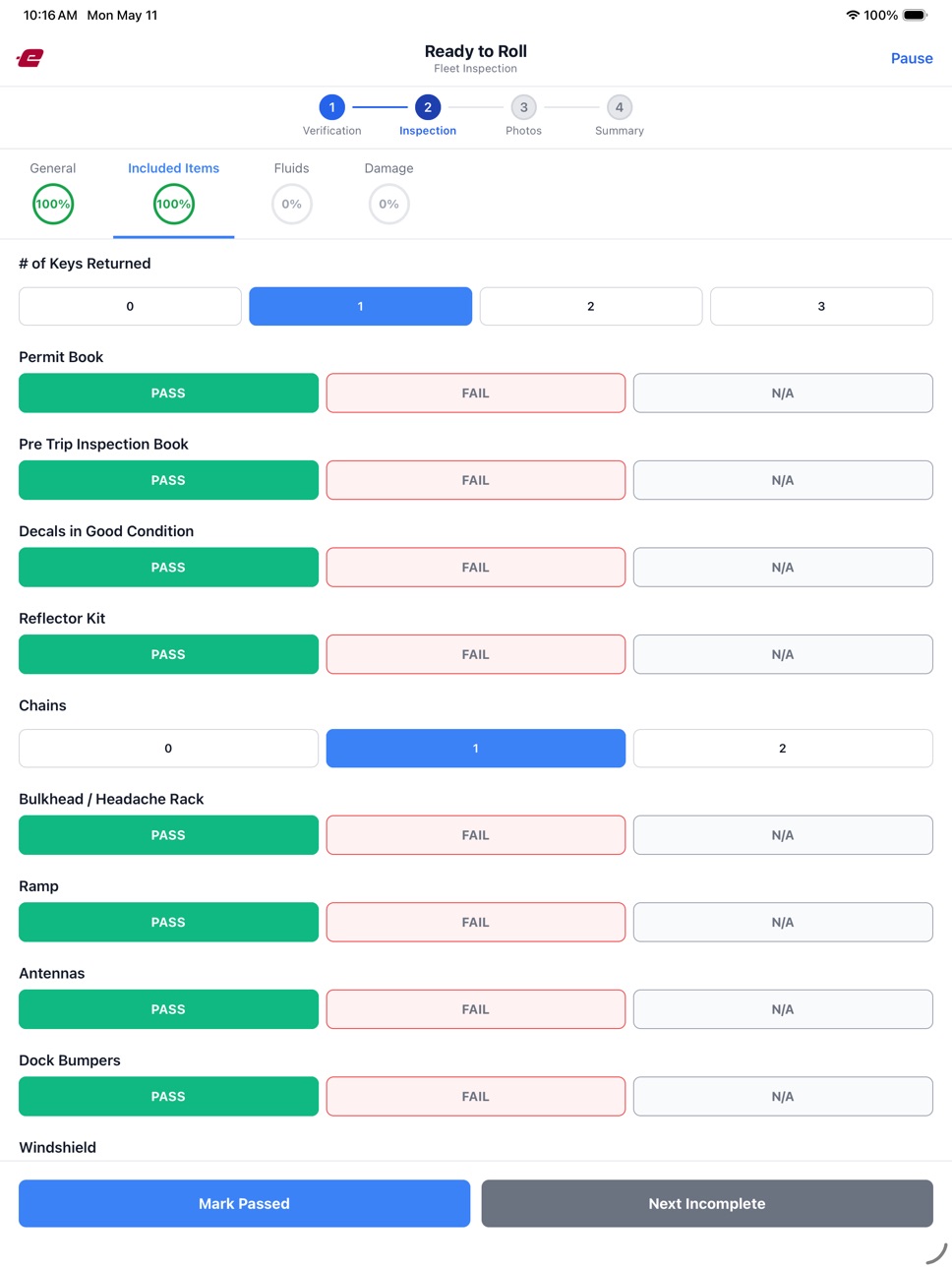This screenshot has height=1269, width=952.
Task: Select PASS for Dock Bumpers
Action: pos(168,1096)
